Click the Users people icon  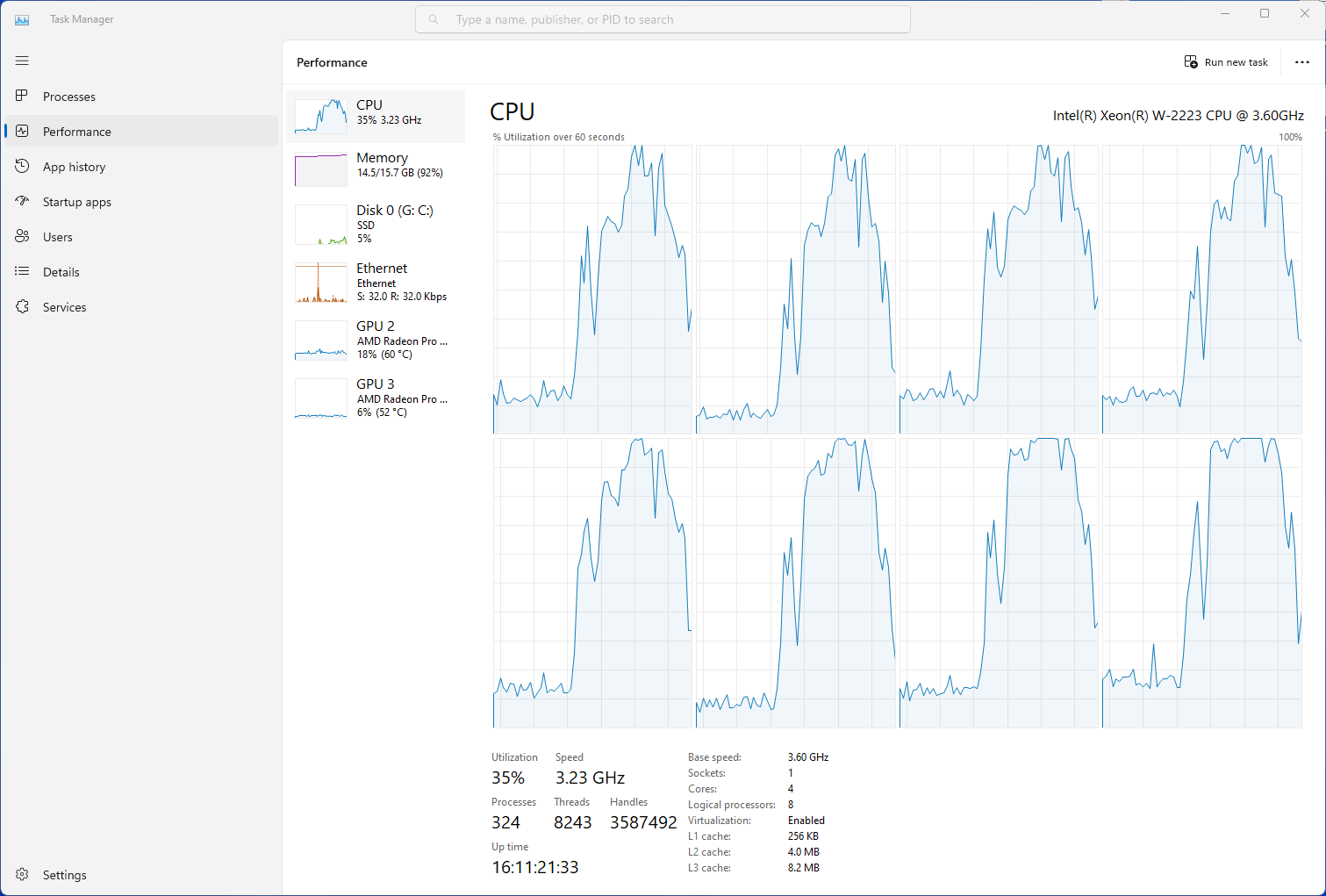tap(22, 236)
